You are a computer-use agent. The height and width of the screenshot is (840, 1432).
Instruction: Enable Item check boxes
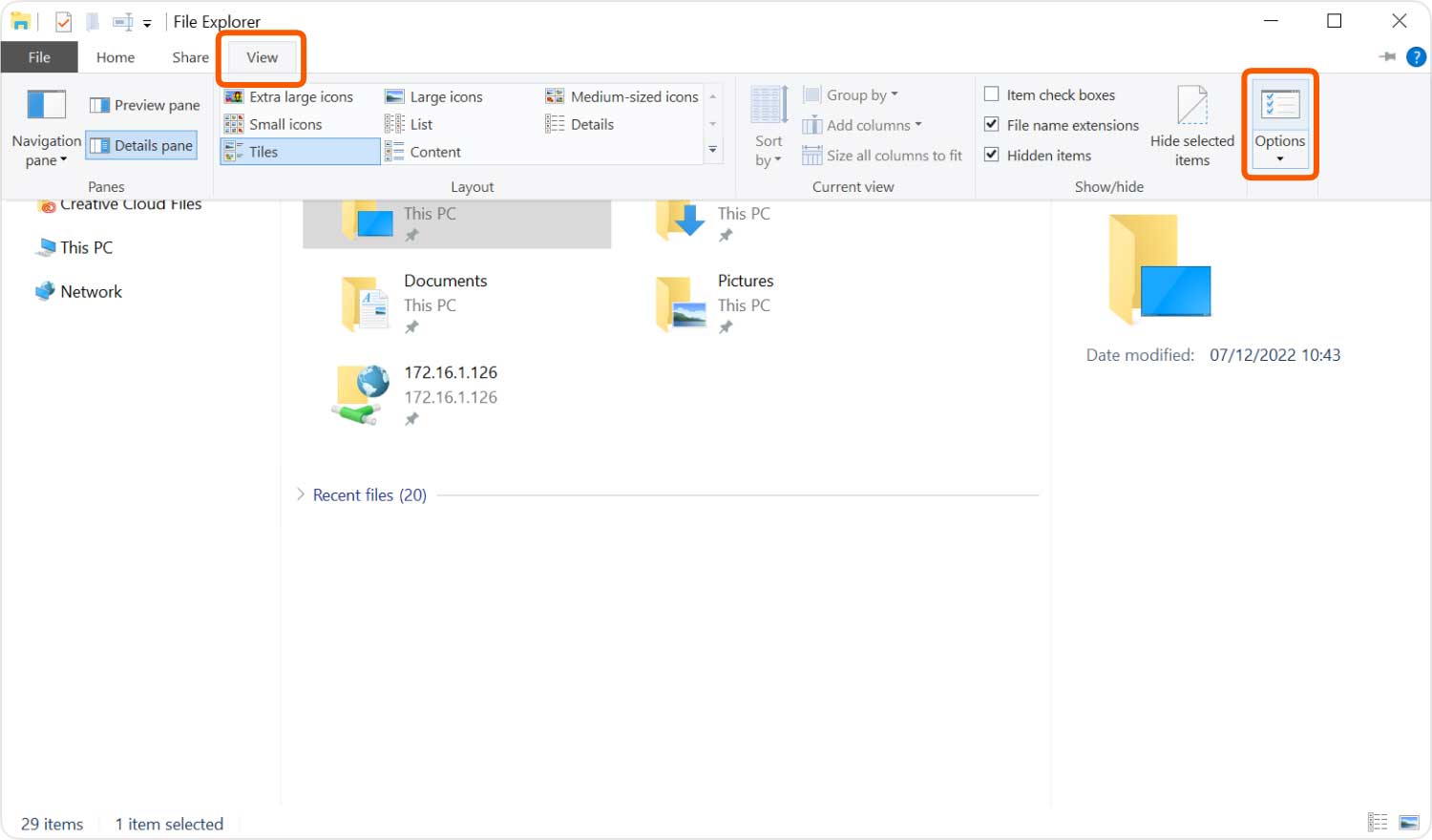(992, 94)
